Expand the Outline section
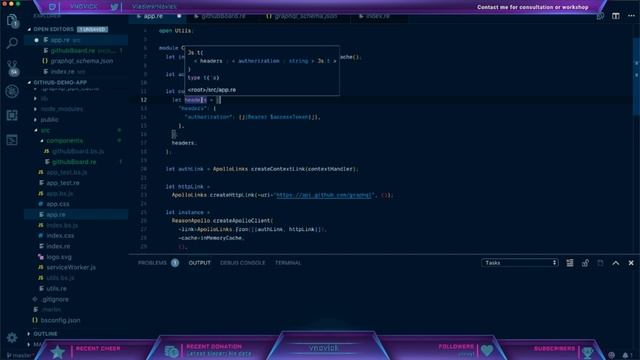Viewport: 640px width, 360px height. 45,334
